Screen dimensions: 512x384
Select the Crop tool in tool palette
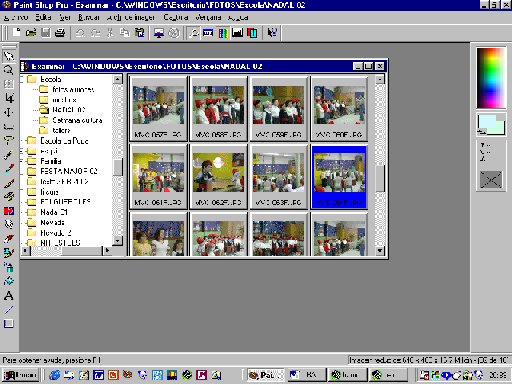click(x=9, y=98)
